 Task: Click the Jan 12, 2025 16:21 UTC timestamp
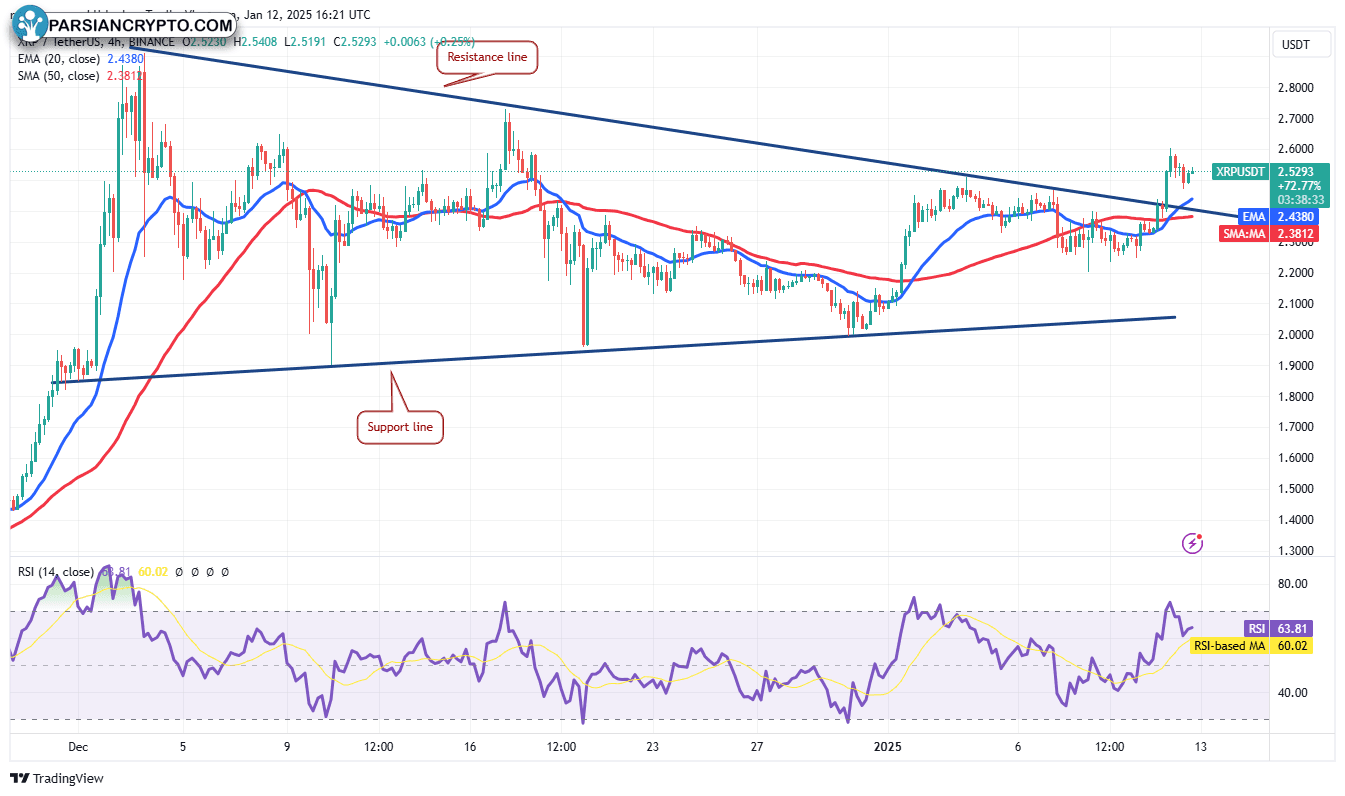pos(306,15)
